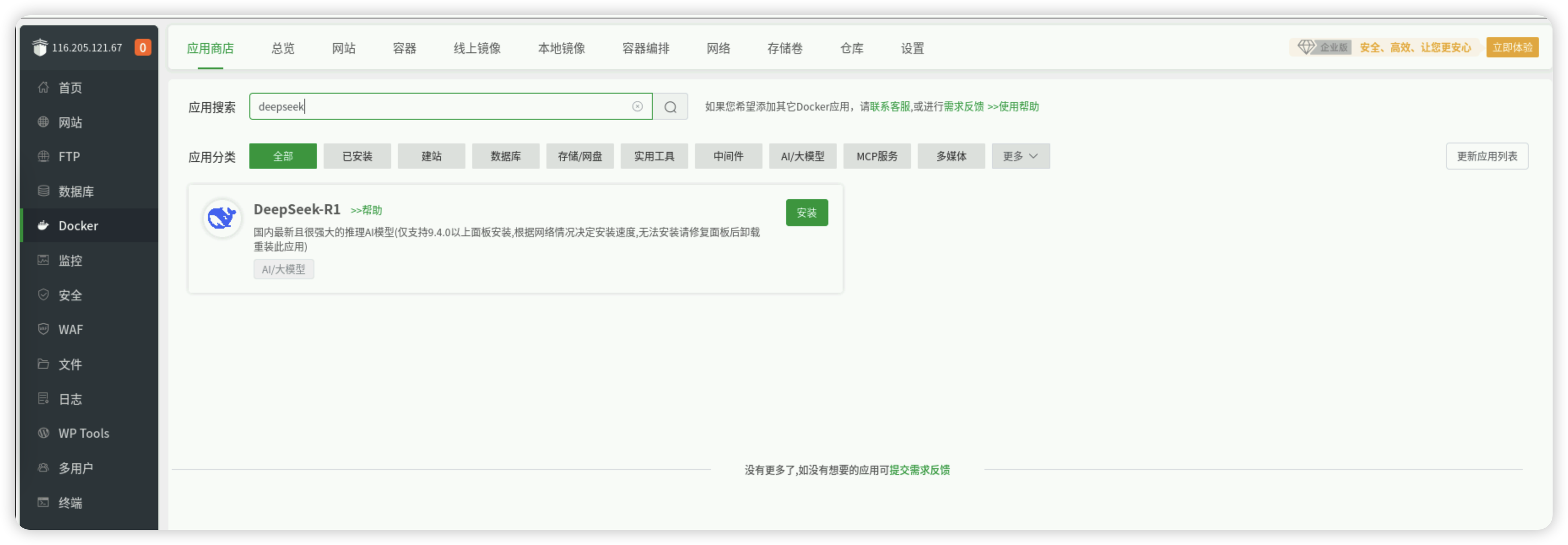The image size is (1568, 545).
Task: Click the magnifier search button
Action: 670,107
